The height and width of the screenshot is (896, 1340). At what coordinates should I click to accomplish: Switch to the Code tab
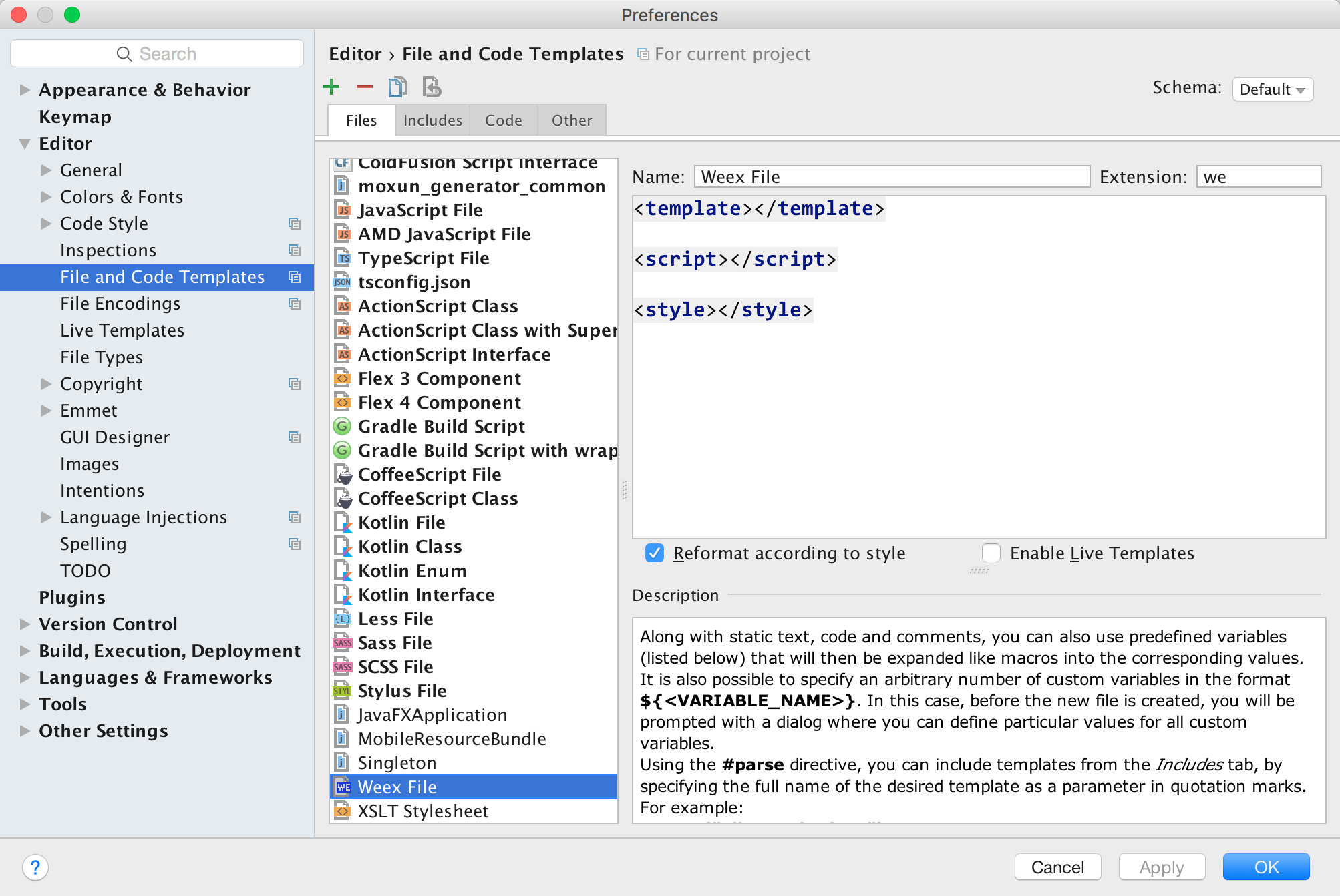click(x=502, y=120)
